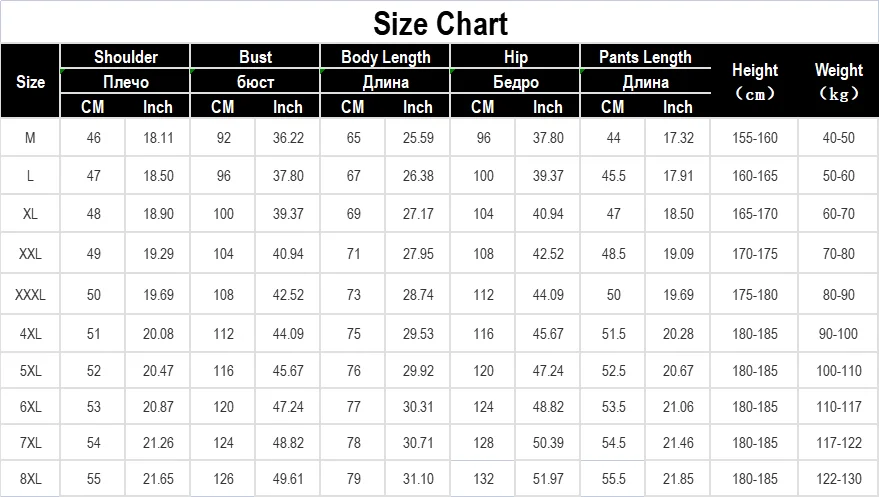Click the Плечо subheader cell

pyautogui.click(x=126, y=82)
